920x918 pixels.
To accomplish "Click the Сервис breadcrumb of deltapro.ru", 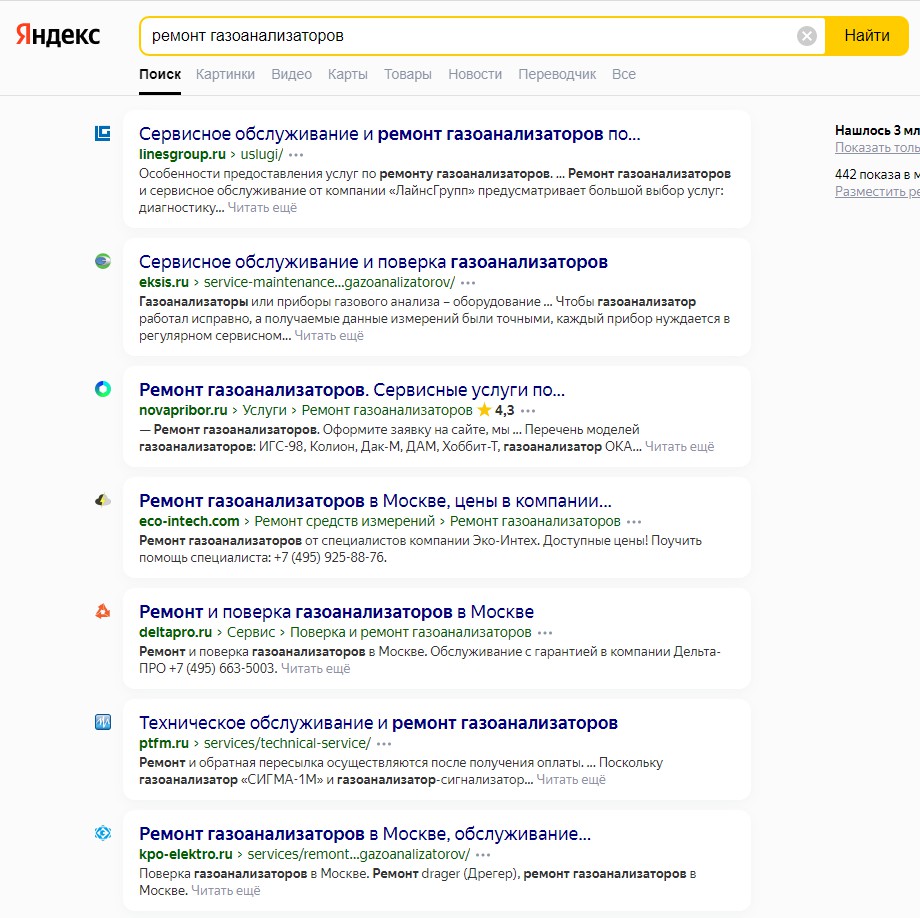I will coord(251,632).
